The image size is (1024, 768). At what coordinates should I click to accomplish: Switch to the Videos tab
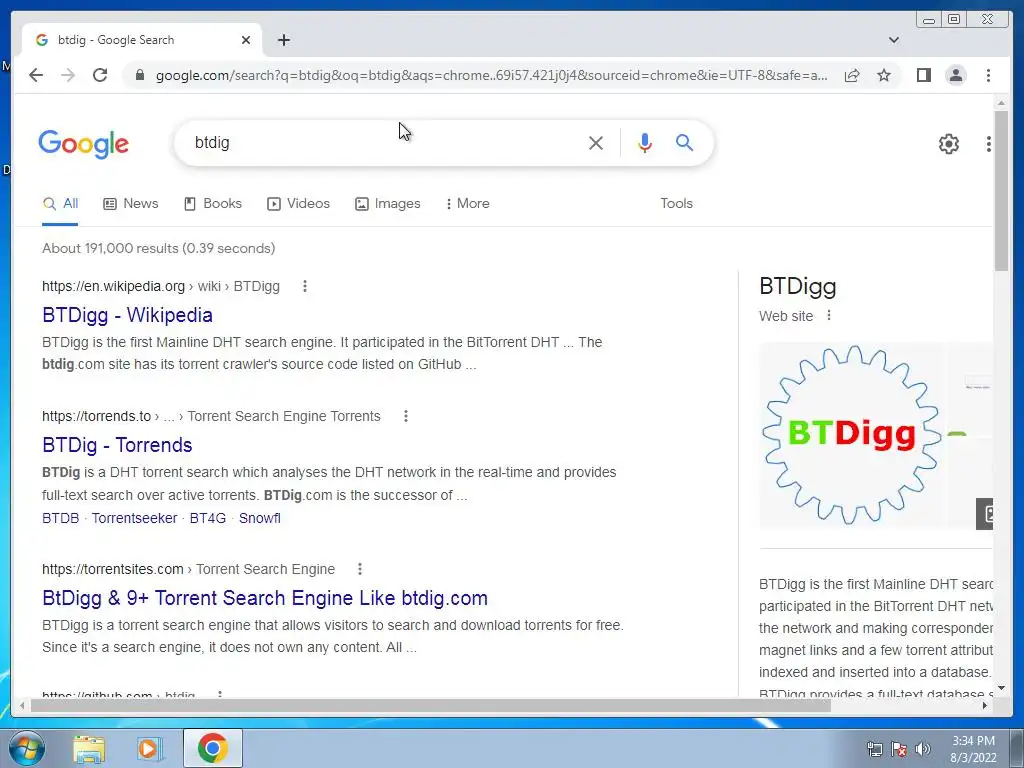298,203
